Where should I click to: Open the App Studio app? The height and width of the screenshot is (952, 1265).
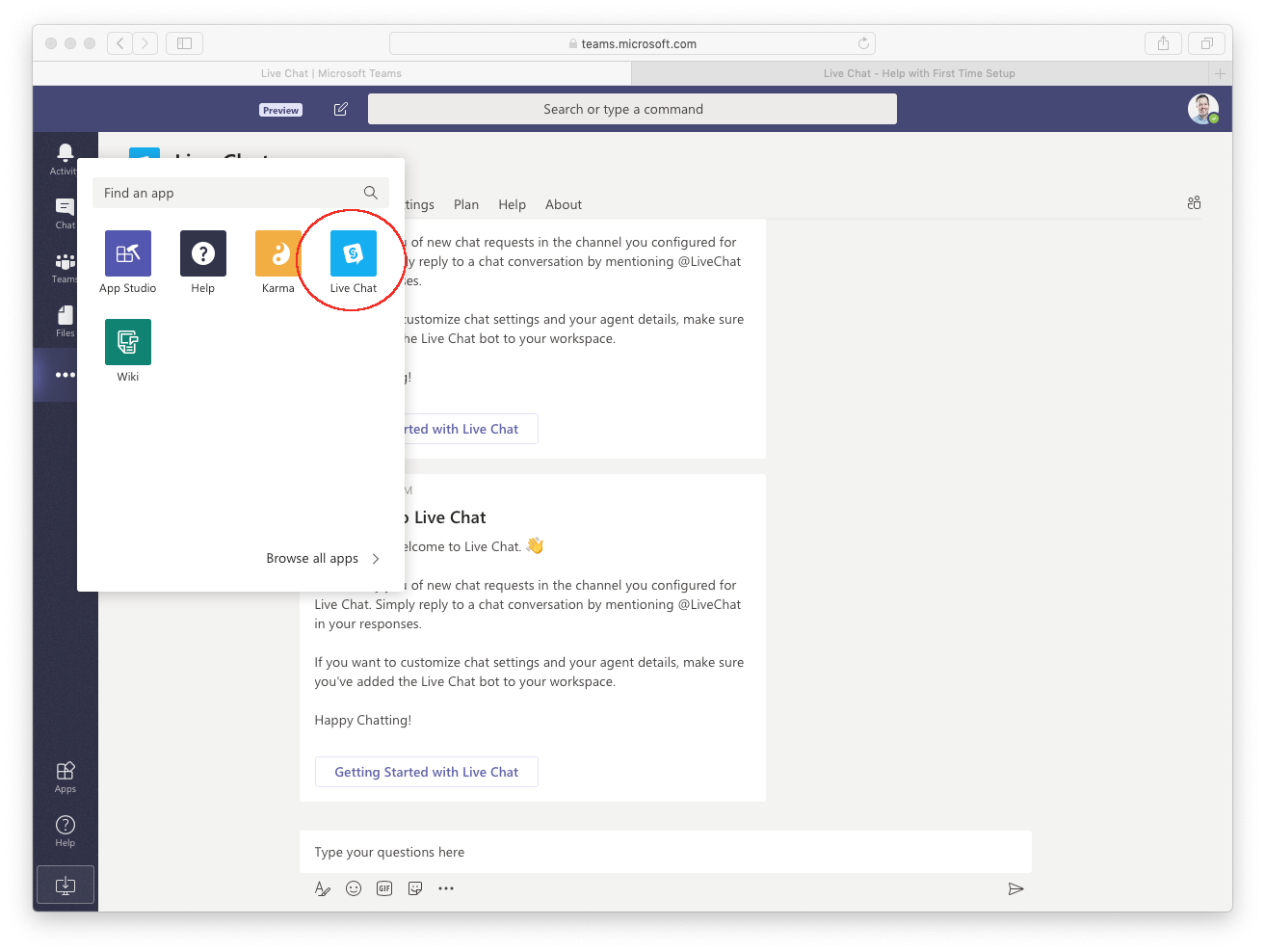tap(128, 253)
